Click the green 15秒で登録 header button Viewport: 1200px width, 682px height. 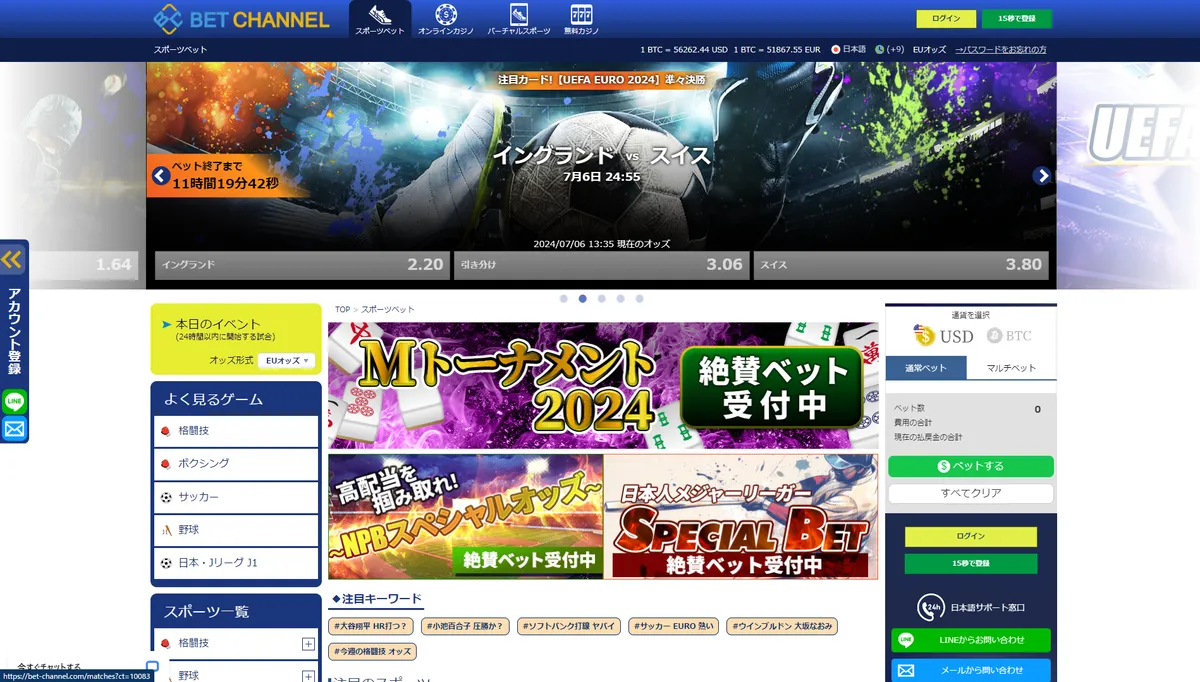(1017, 18)
